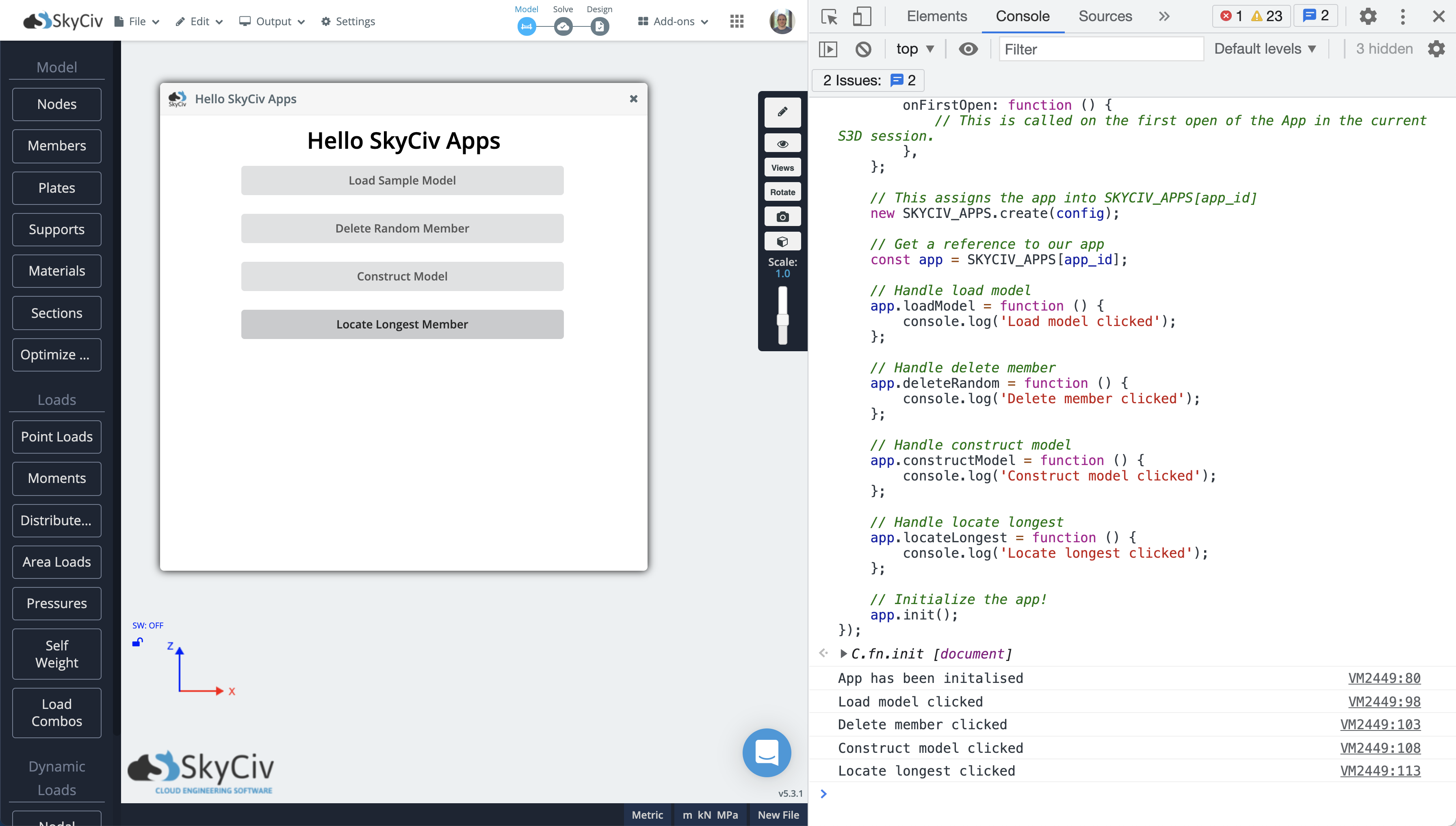Image resolution: width=1456 pixels, height=826 pixels.
Task: Open the apps grid icon in the top bar
Action: [737, 22]
